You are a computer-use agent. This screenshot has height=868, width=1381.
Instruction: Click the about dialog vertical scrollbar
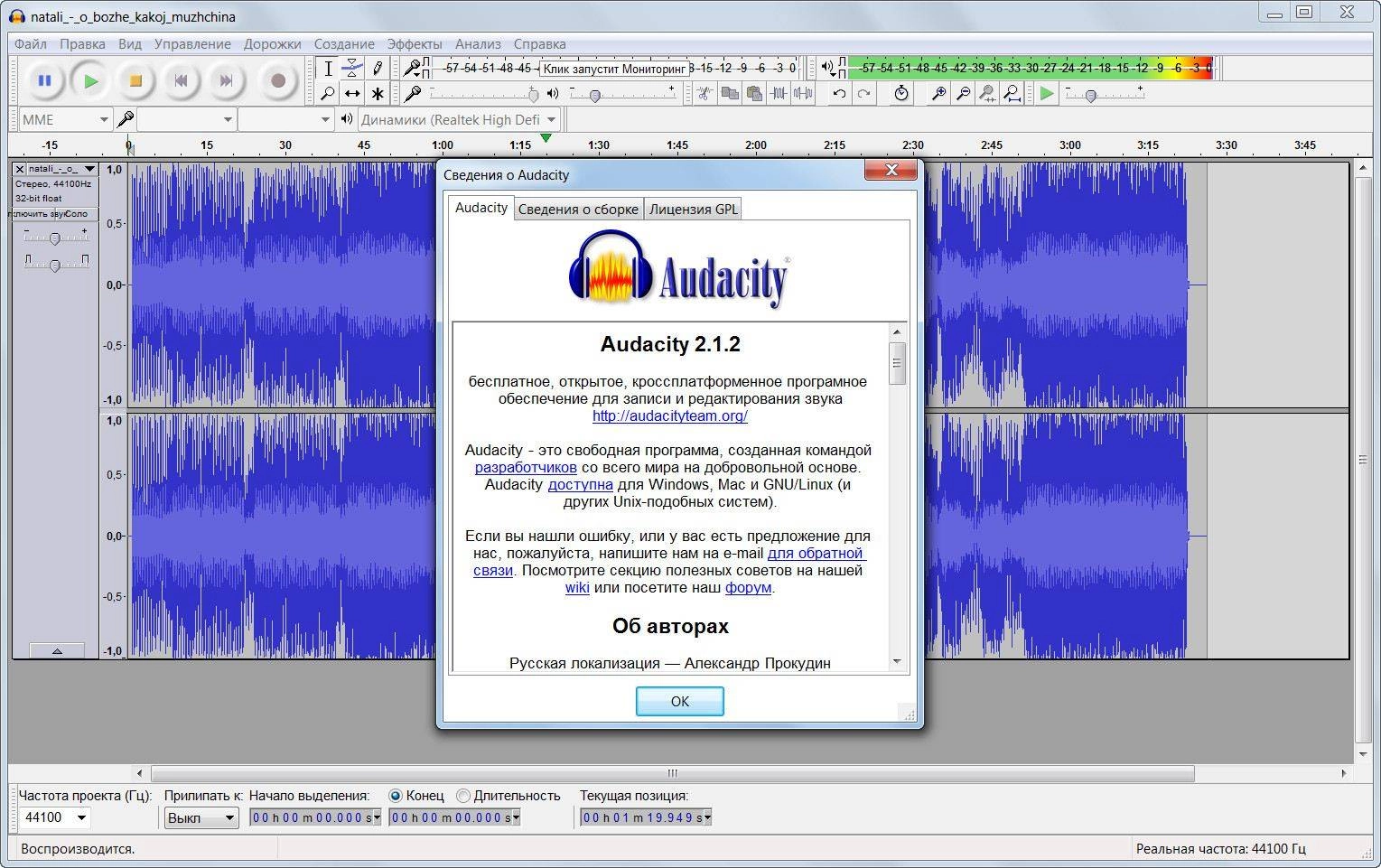click(897, 497)
